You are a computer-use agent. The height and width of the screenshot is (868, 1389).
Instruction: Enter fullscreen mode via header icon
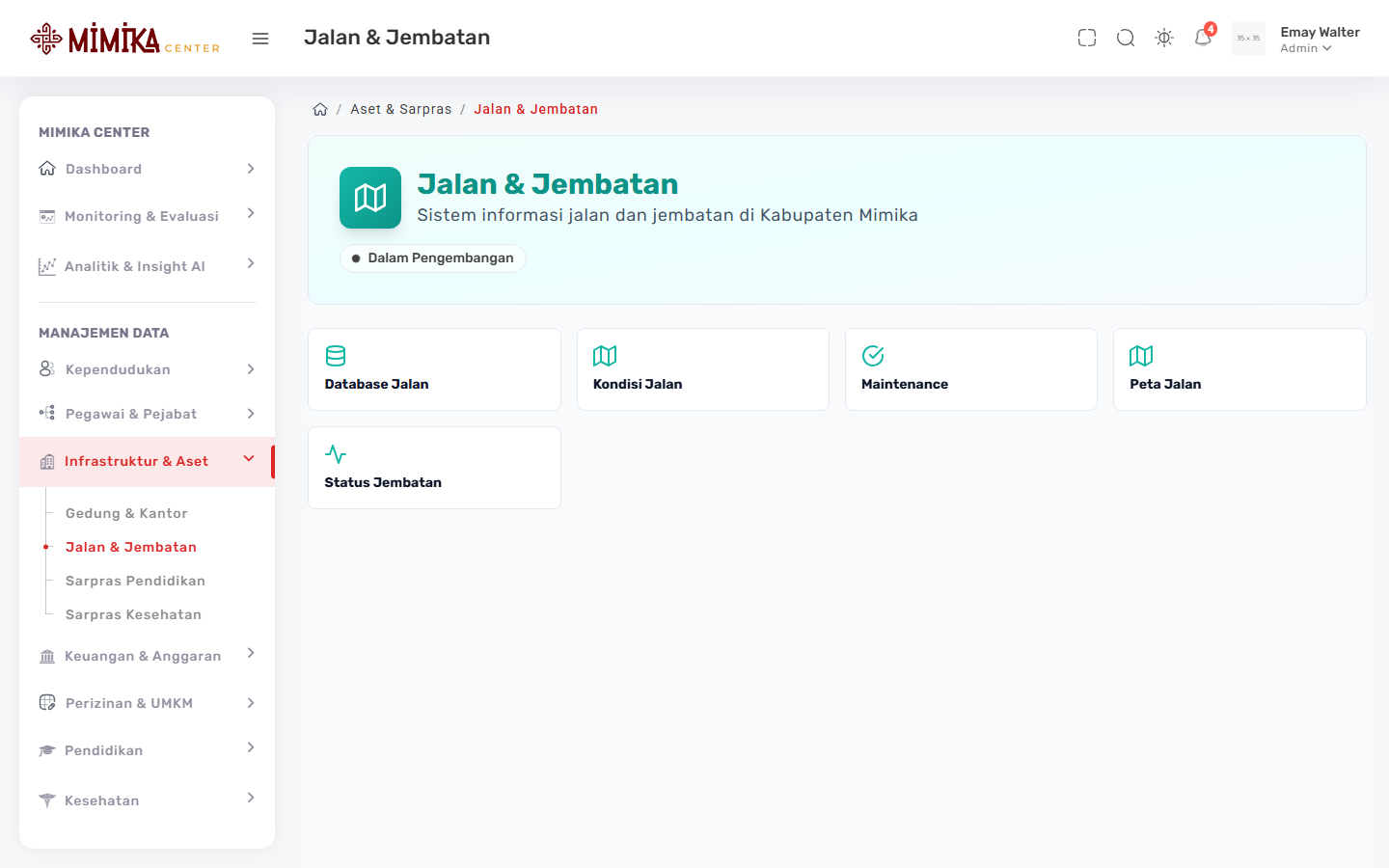coord(1087,39)
